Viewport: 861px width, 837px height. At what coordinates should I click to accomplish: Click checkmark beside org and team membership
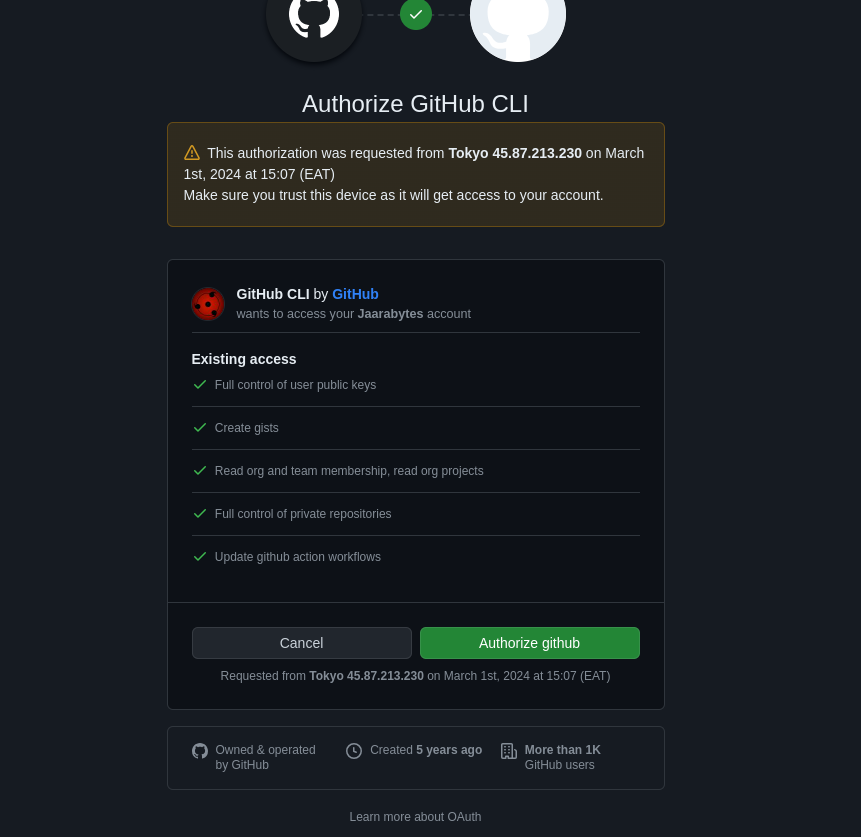(x=200, y=470)
